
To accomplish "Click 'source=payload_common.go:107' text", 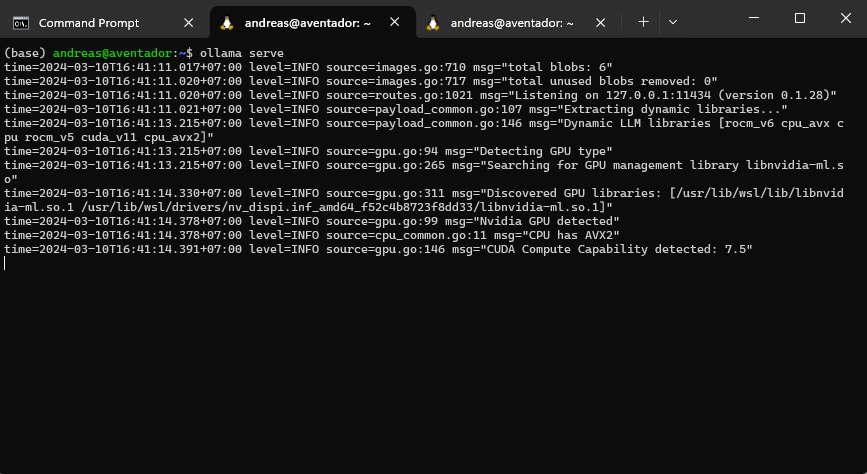I will point(424,110).
